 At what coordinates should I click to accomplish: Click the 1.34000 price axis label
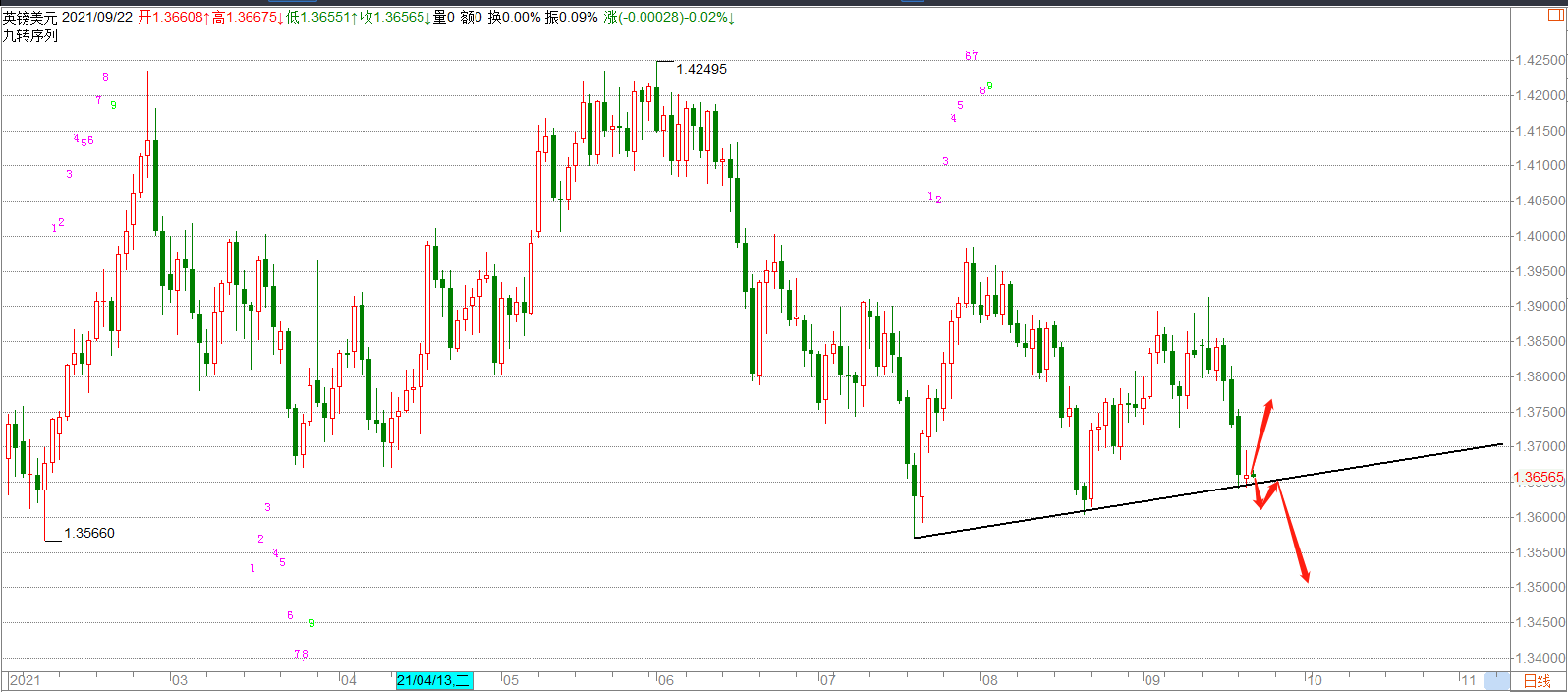point(1540,658)
